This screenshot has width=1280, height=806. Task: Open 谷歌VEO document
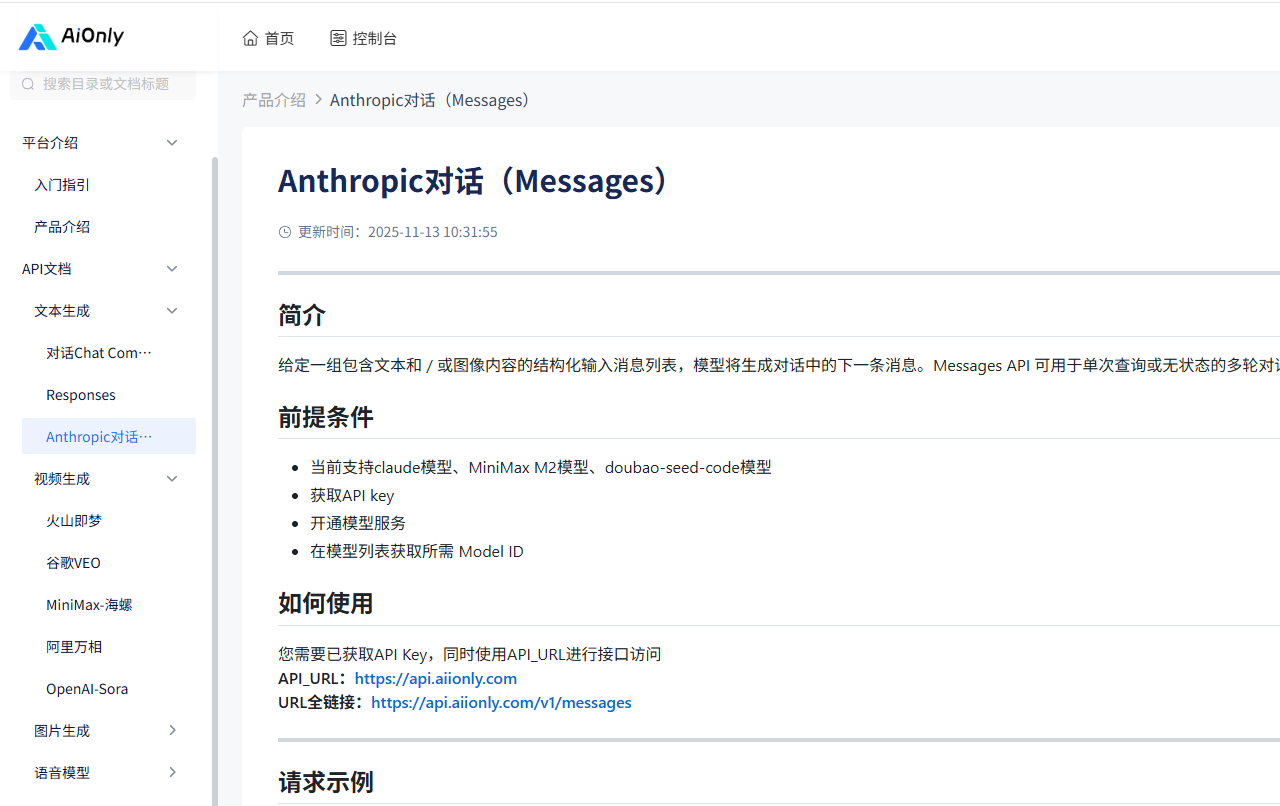(74, 563)
